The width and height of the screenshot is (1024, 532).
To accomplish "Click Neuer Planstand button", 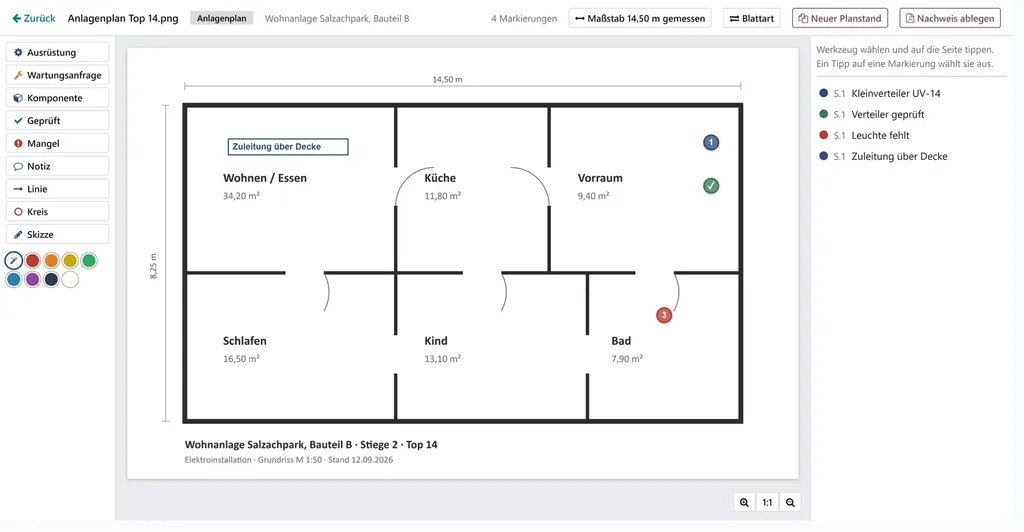I will pyautogui.click(x=840, y=18).
